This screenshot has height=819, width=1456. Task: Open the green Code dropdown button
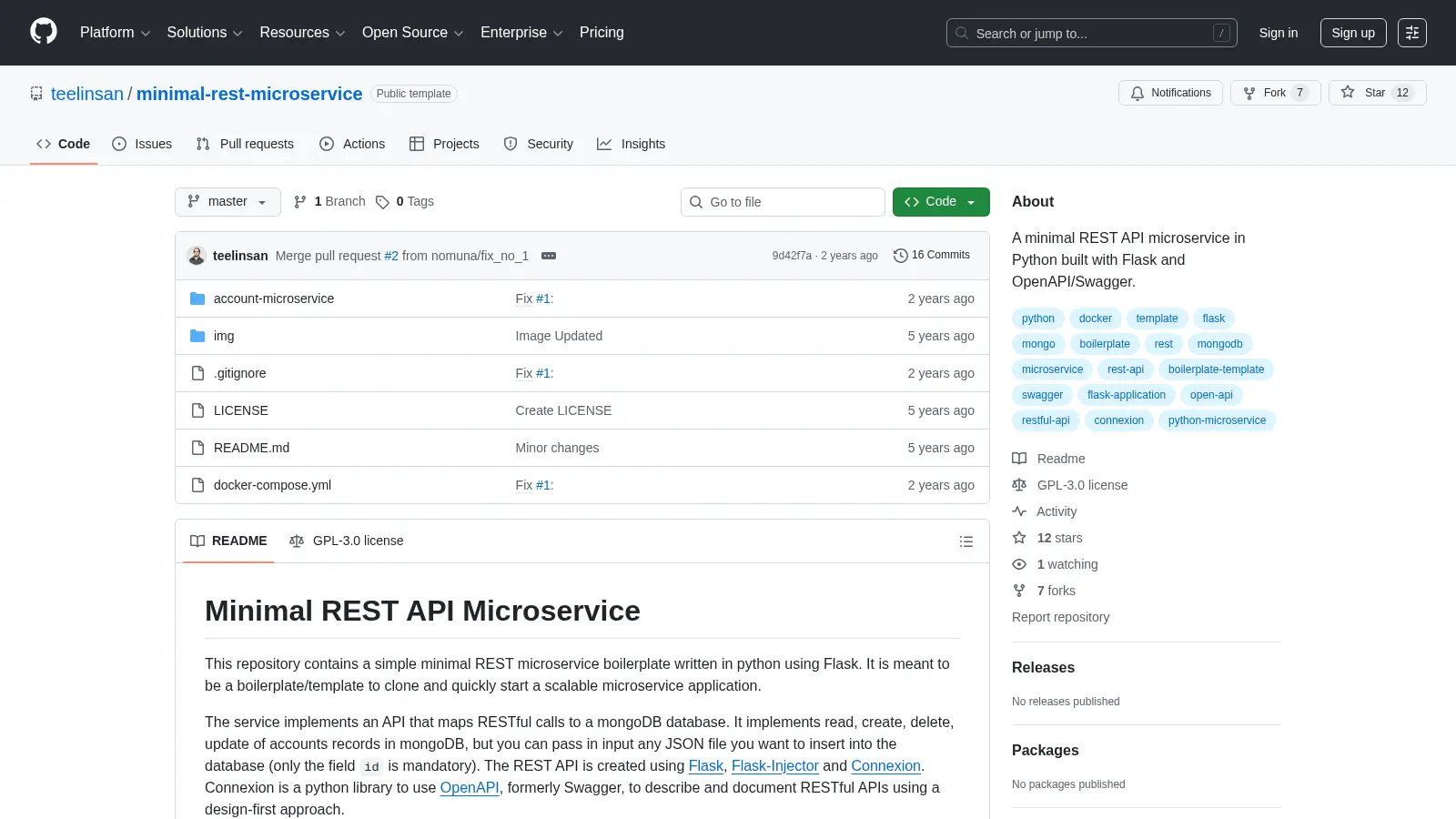click(x=941, y=202)
